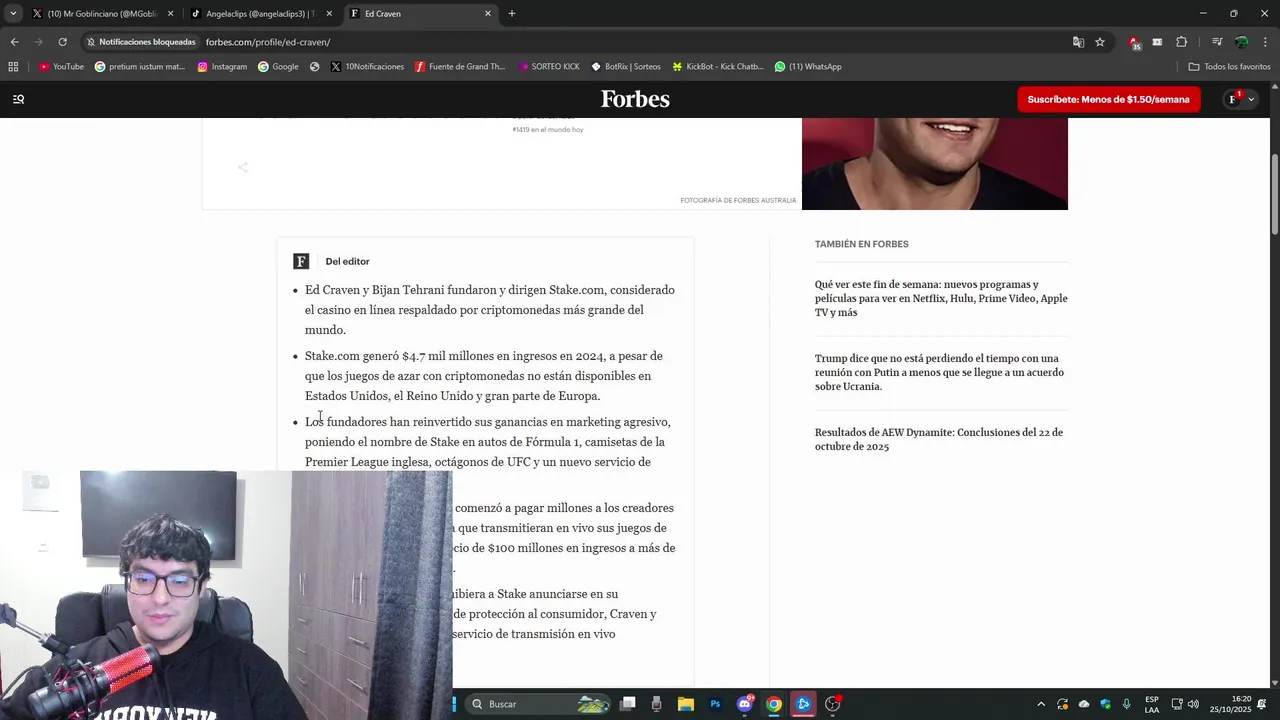Open the Chrome profile avatar
The height and width of the screenshot is (720, 1280).
(x=1241, y=42)
